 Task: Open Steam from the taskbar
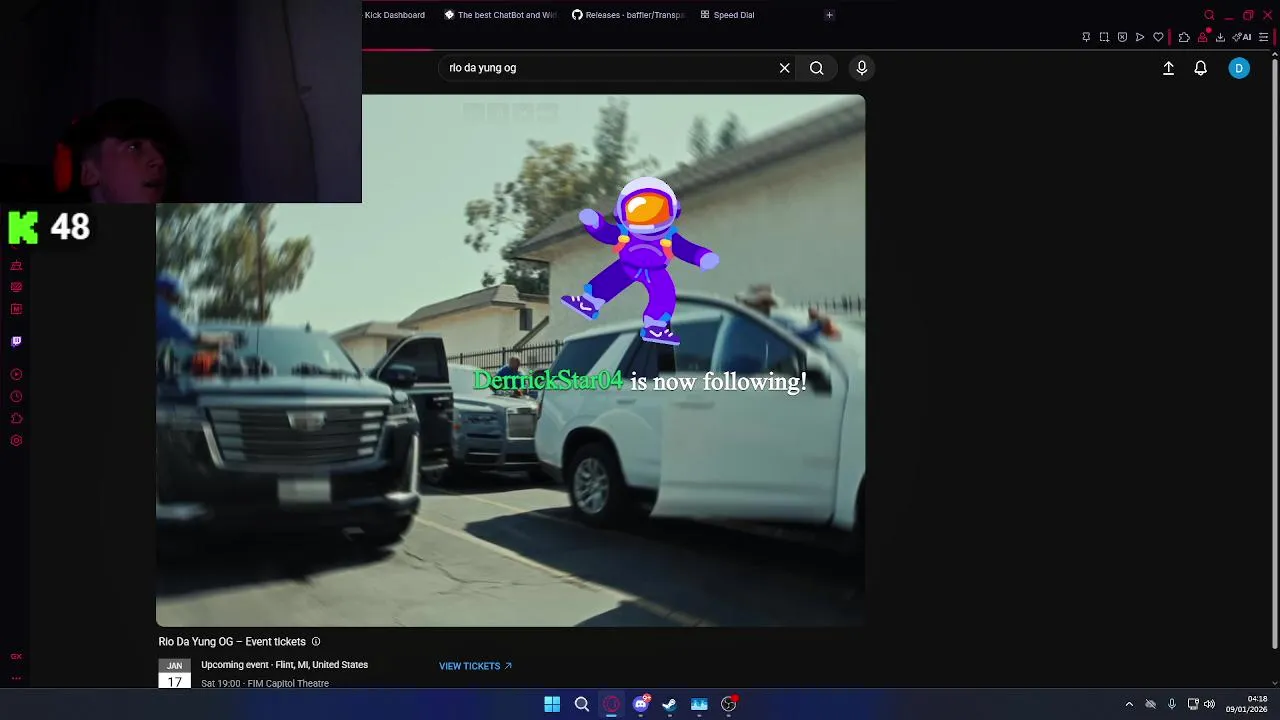coord(670,704)
